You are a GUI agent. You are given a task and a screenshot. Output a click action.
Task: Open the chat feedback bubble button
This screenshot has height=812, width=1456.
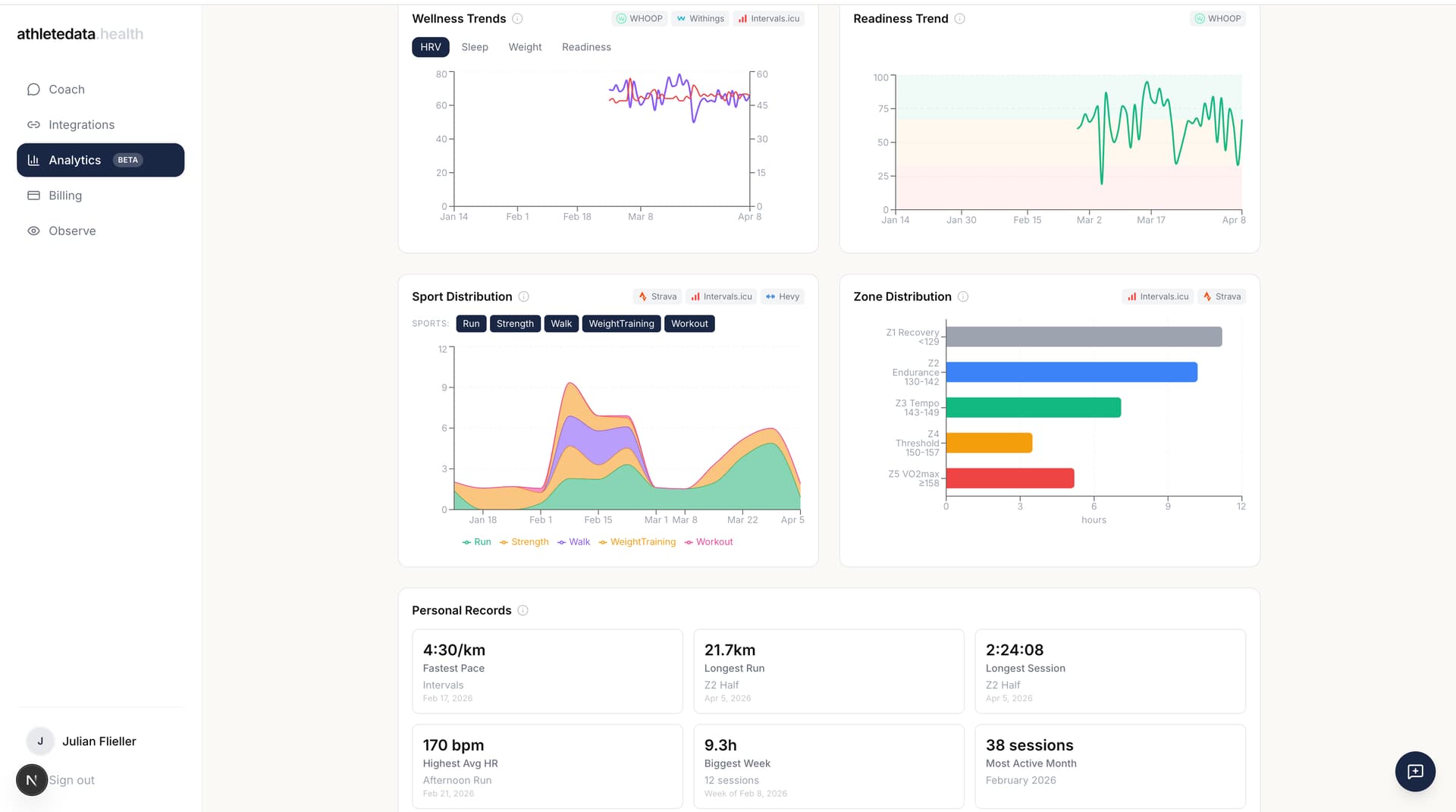1414,771
